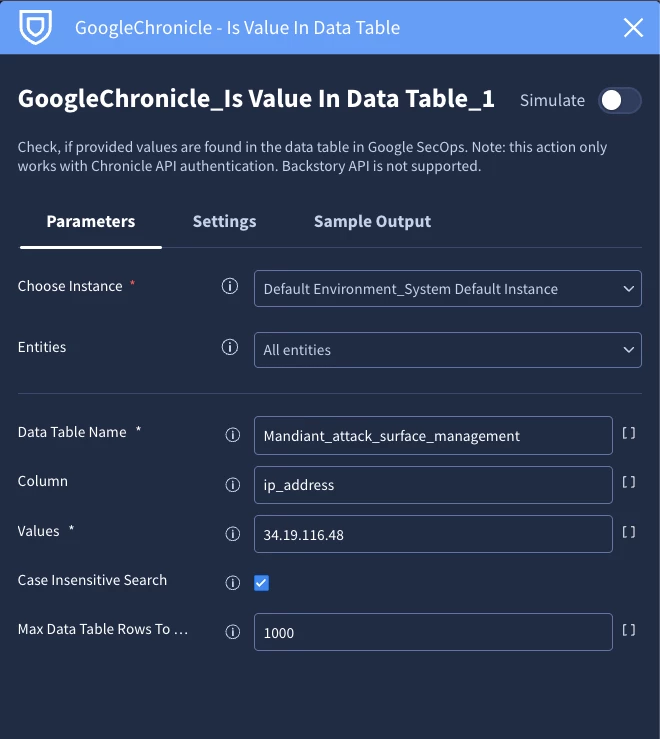Click the Choose Instance label
Image resolution: width=660 pixels, height=739 pixels.
click(70, 286)
